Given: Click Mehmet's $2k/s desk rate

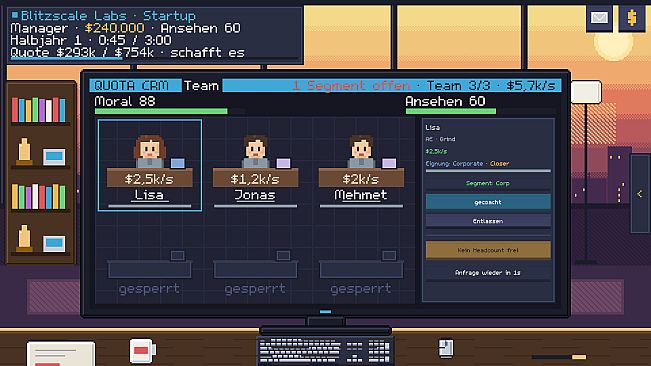Looking at the screenshot, I should (361, 179).
